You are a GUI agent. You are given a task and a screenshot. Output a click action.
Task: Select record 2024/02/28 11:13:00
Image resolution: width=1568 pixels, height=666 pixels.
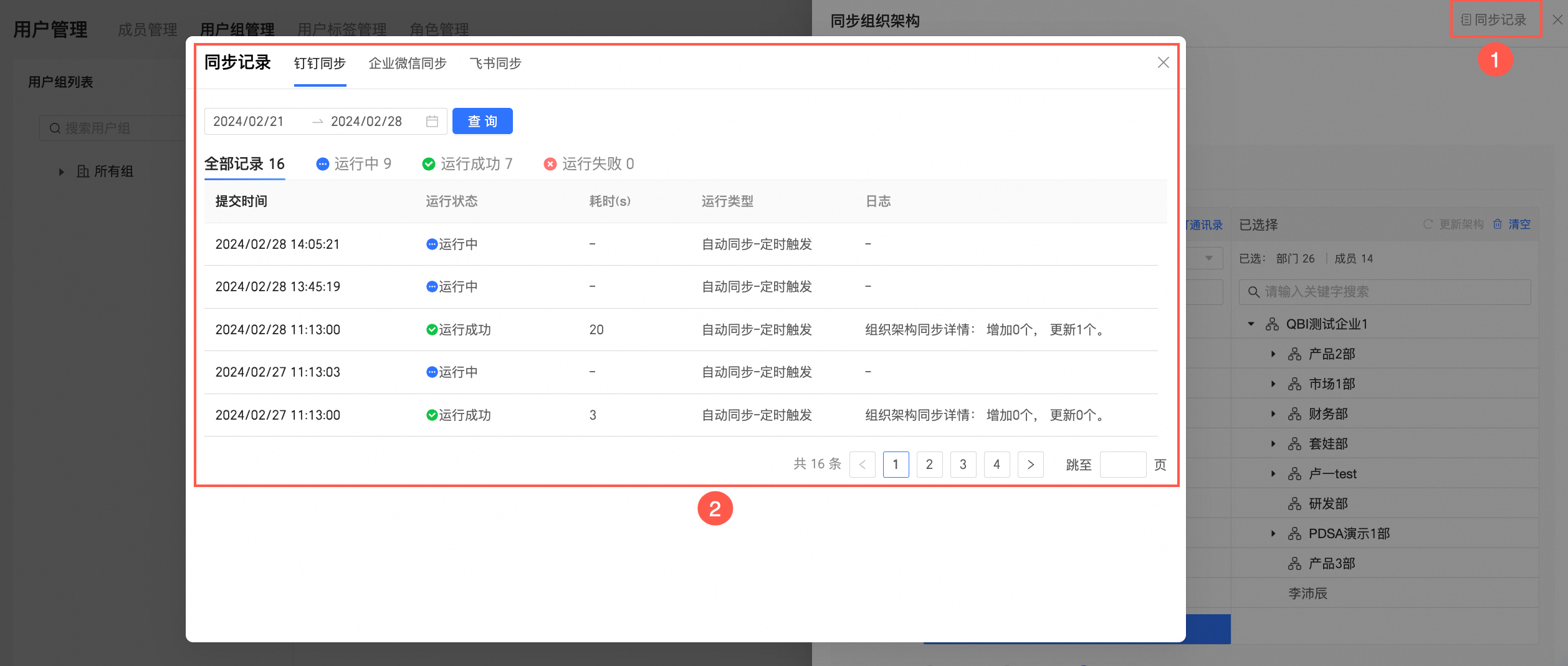(681, 329)
